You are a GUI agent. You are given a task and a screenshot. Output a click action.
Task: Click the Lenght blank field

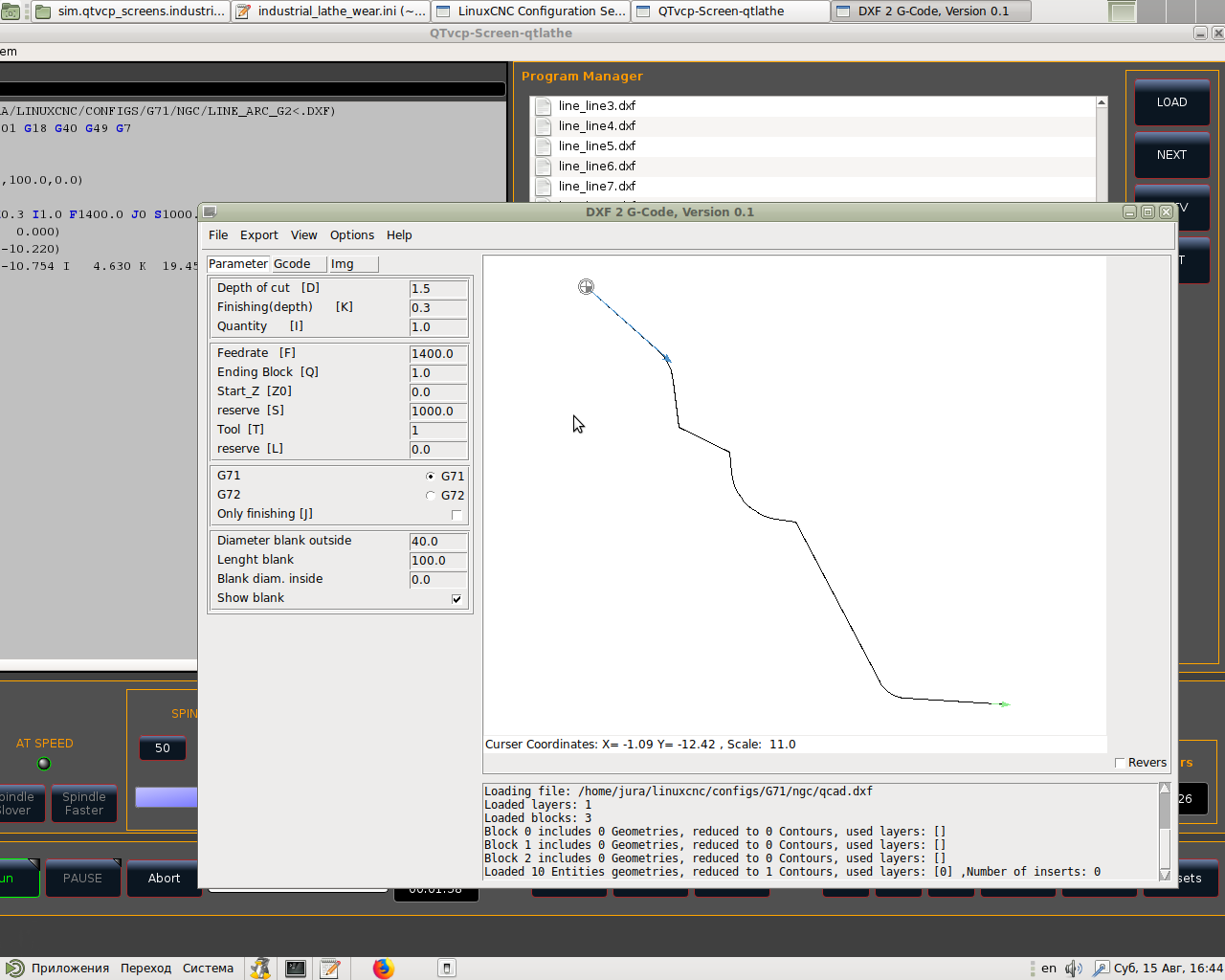[x=438, y=561]
